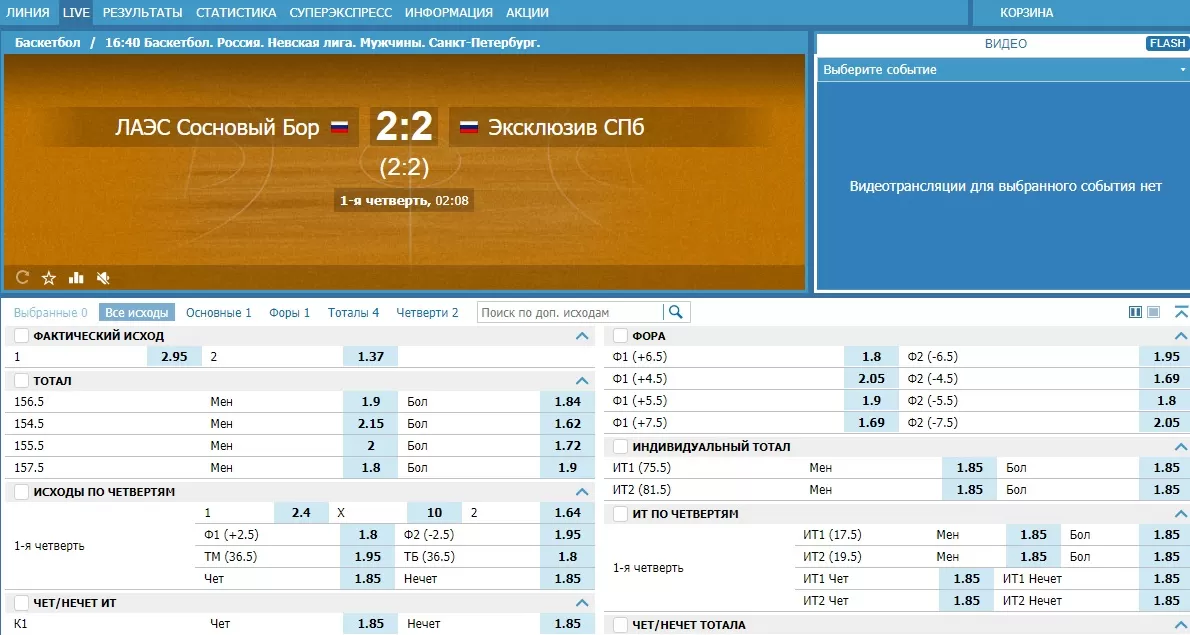
Task: Add the match to favorites via star icon
Action: pos(48,278)
